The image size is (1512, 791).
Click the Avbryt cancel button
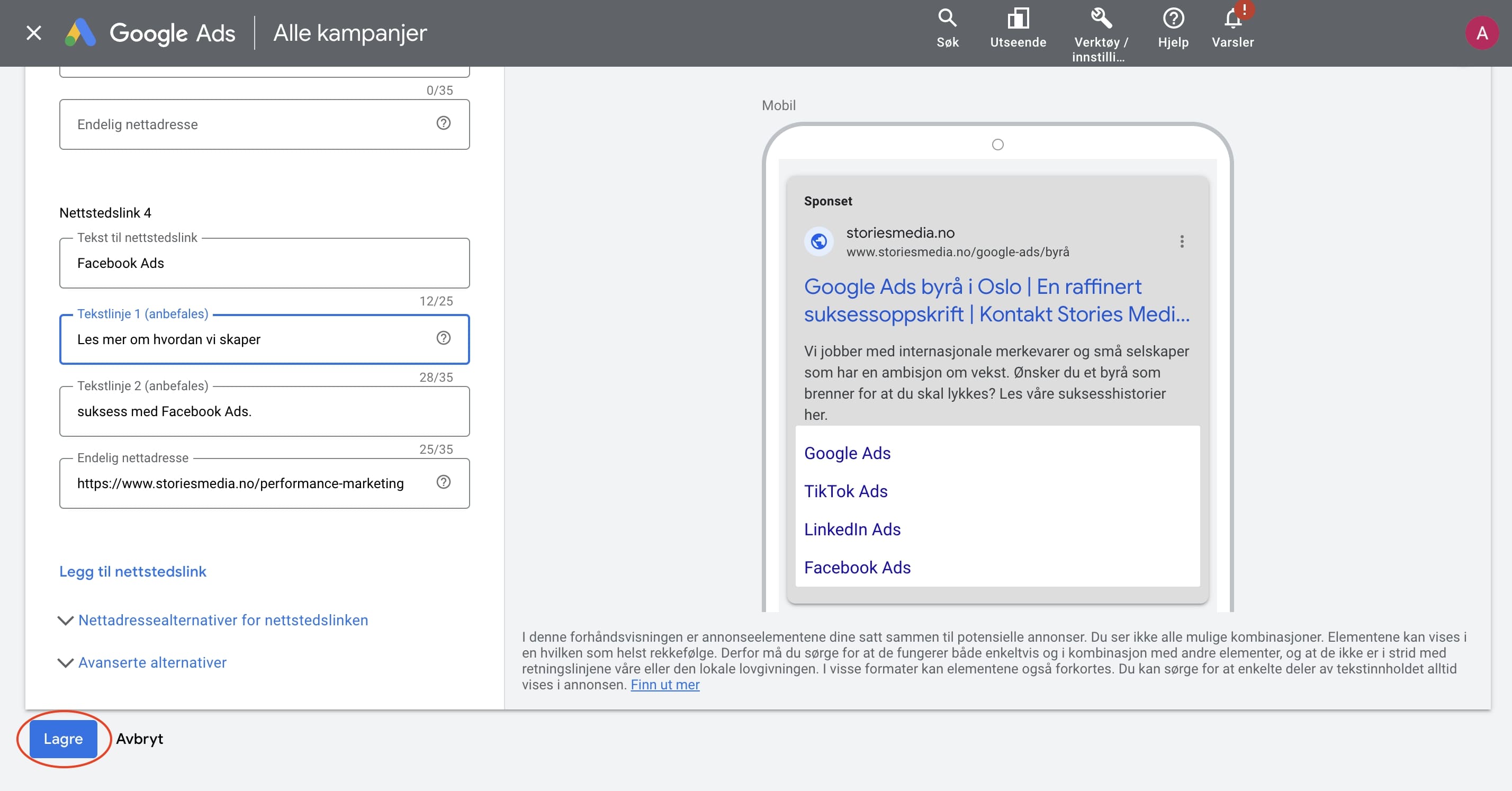coord(139,739)
